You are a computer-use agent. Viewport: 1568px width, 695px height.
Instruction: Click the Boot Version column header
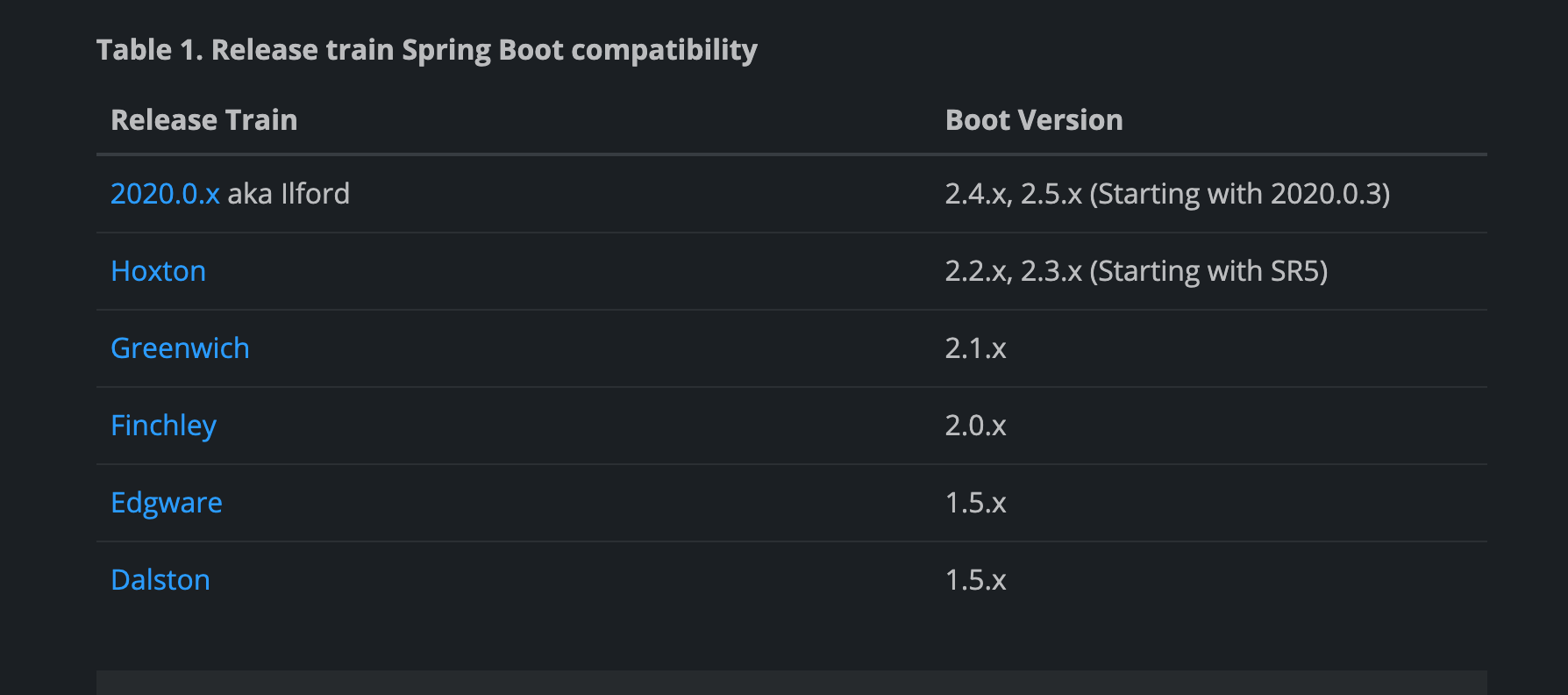1033,120
